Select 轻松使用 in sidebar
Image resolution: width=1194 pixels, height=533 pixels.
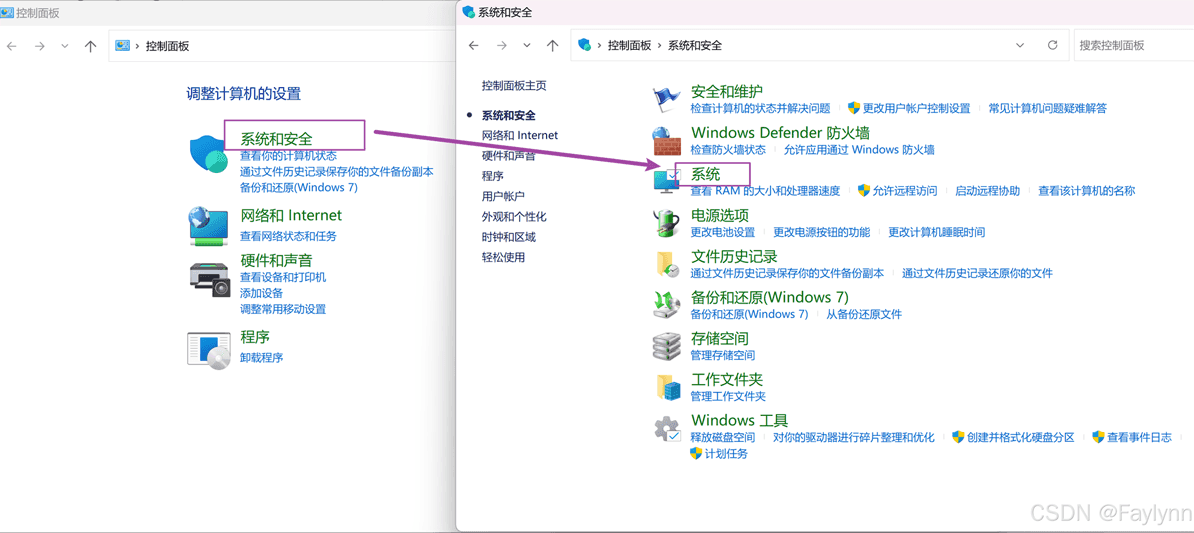(x=503, y=257)
